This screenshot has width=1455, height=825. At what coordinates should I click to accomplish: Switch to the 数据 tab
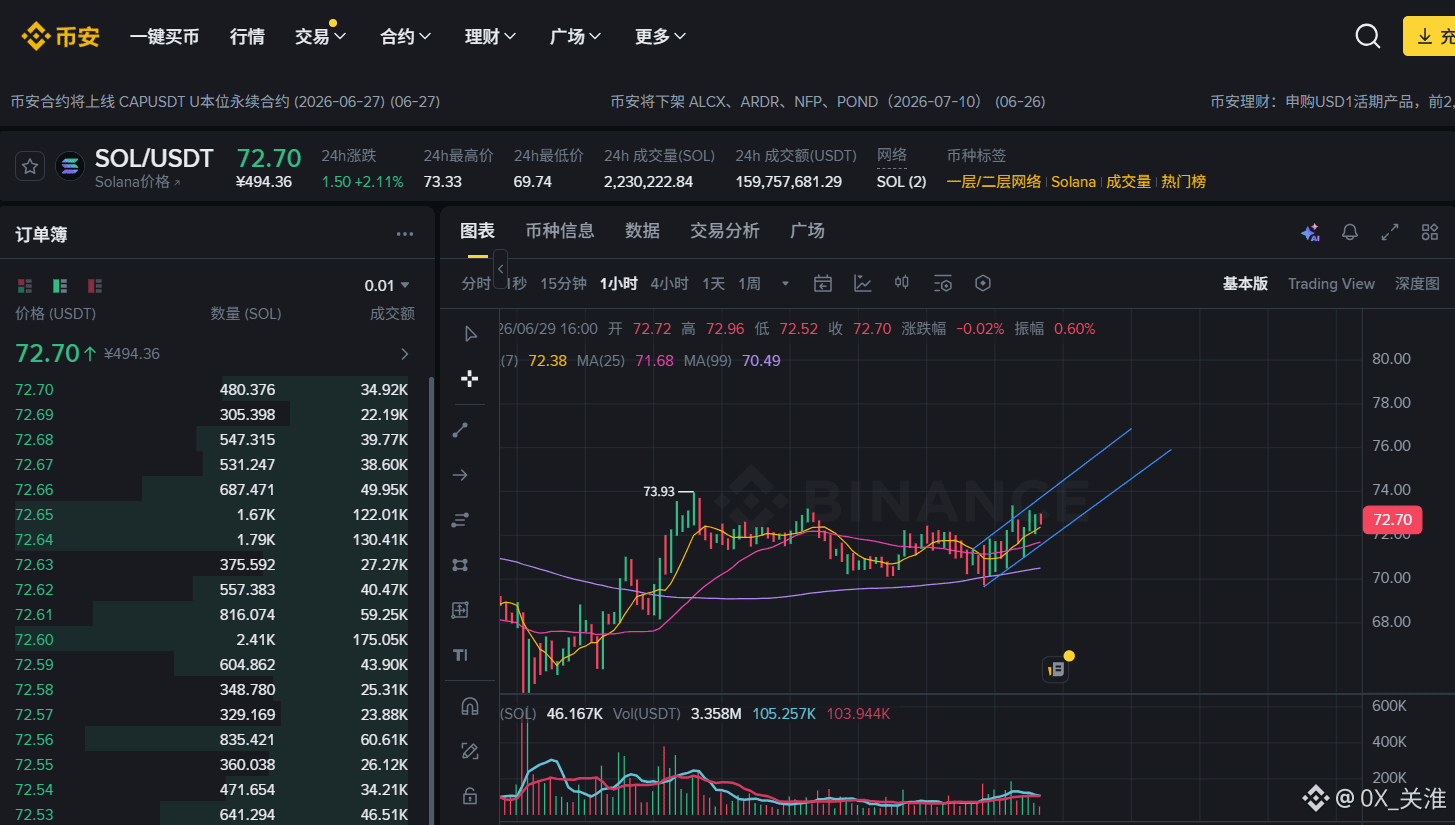tap(642, 231)
